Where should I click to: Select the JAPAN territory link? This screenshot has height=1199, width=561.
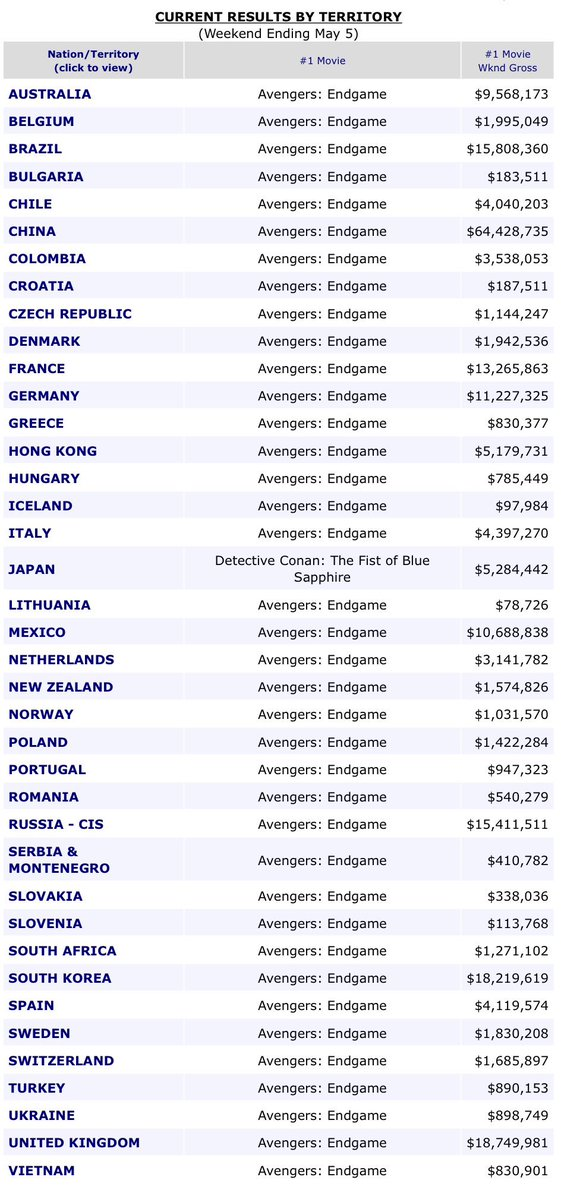click(x=32, y=569)
